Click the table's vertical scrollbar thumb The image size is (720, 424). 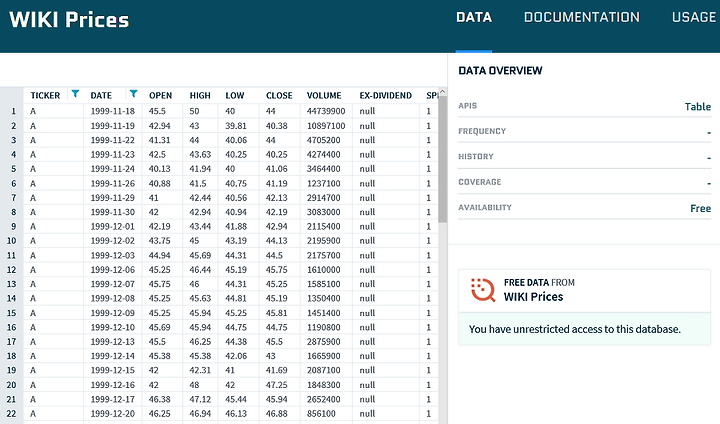point(443,159)
